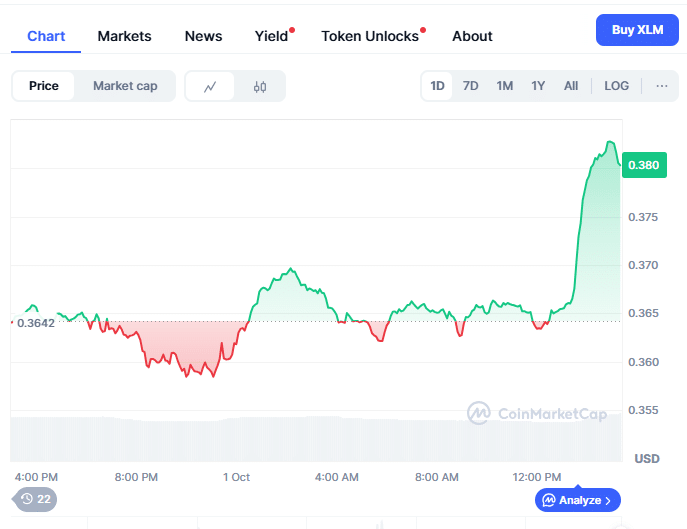Screen dimensions: 687x529
Task: Switch to the News tab
Action: pos(203,36)
